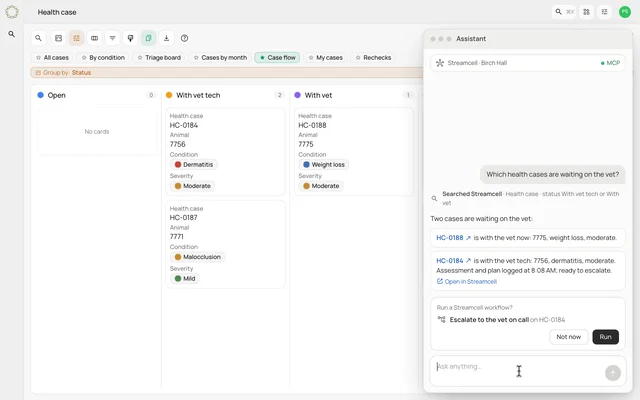640x400 pixels.
Task: Open the HC-0188 link in assistant
Action: pyautogui.click(x=450, y=238)
